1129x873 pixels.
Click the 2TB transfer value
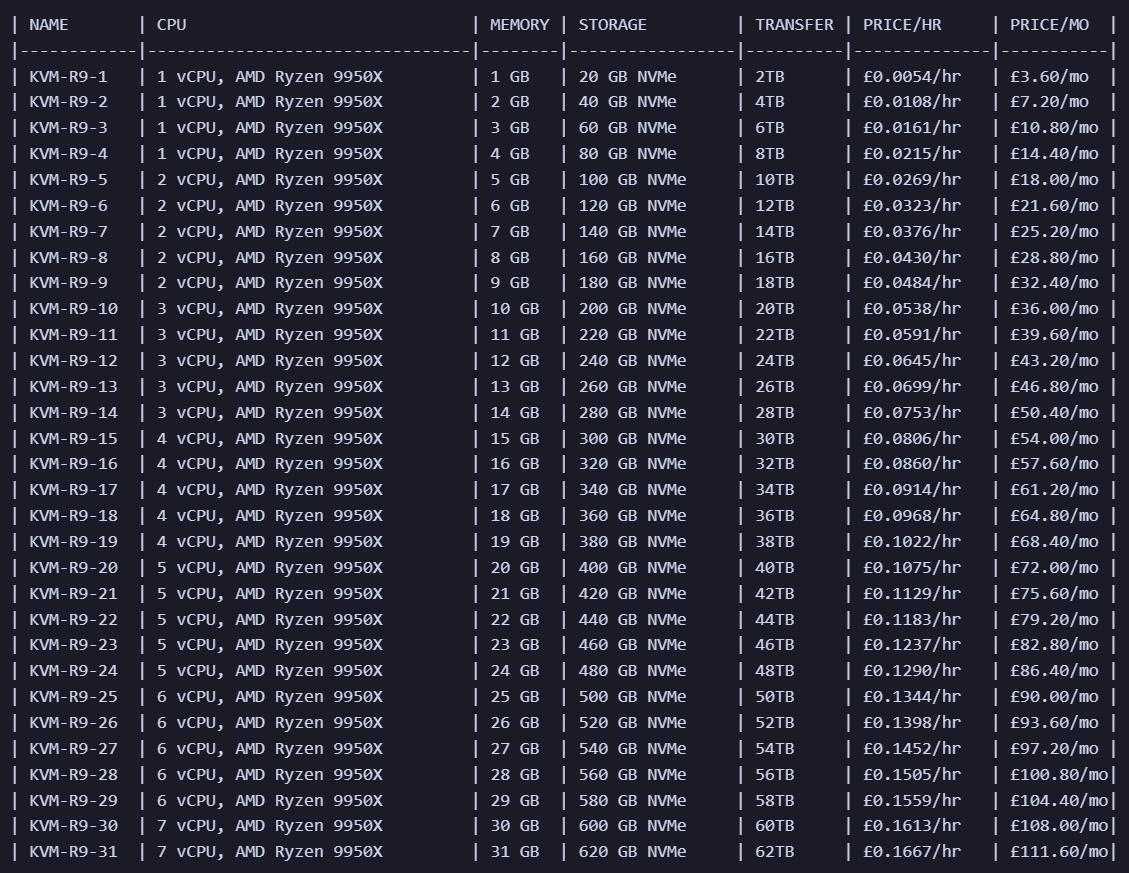(770, 76)
